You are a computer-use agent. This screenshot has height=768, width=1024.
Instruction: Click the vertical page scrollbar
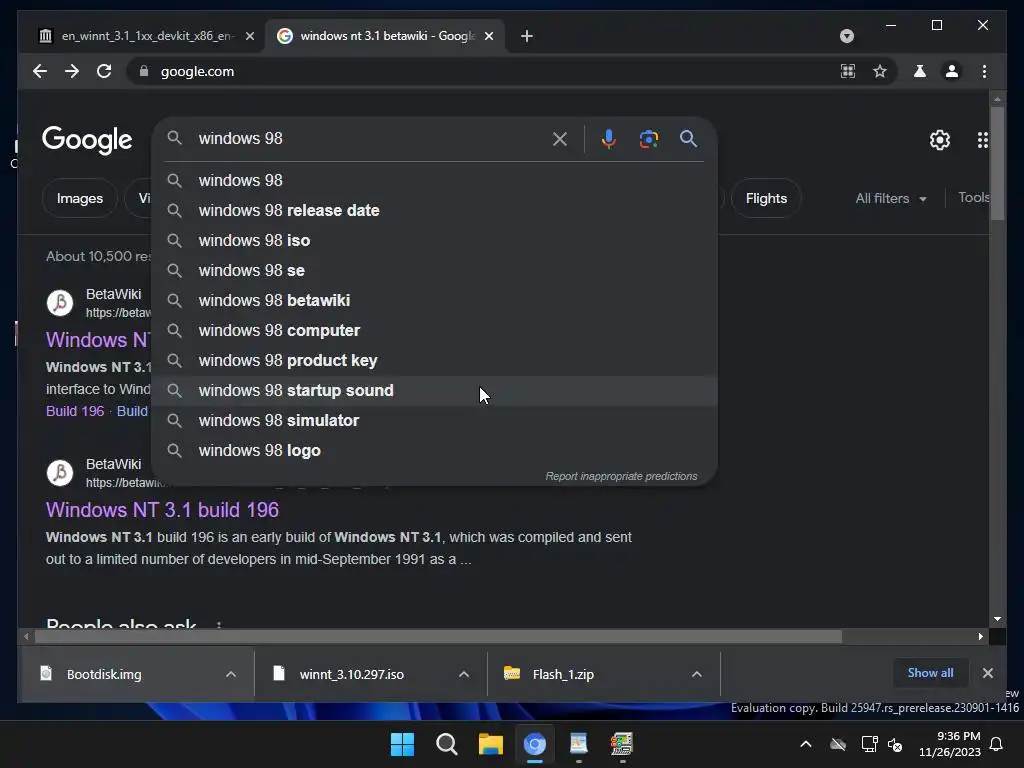[x=997, y=163]
